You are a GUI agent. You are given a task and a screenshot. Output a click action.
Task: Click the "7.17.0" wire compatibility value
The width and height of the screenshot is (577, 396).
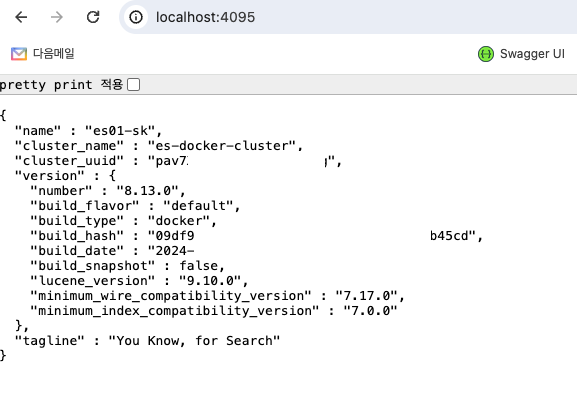pos(367,296)
